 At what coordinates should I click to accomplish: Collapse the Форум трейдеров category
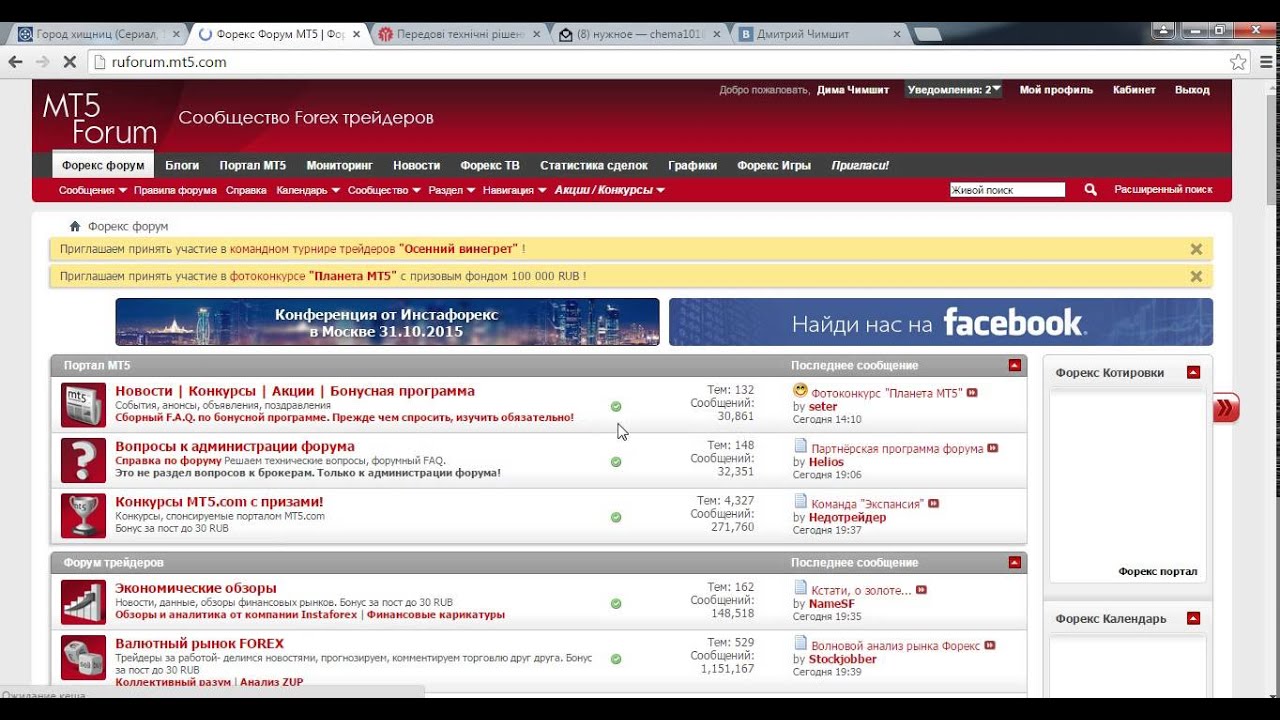point(1015,563)
